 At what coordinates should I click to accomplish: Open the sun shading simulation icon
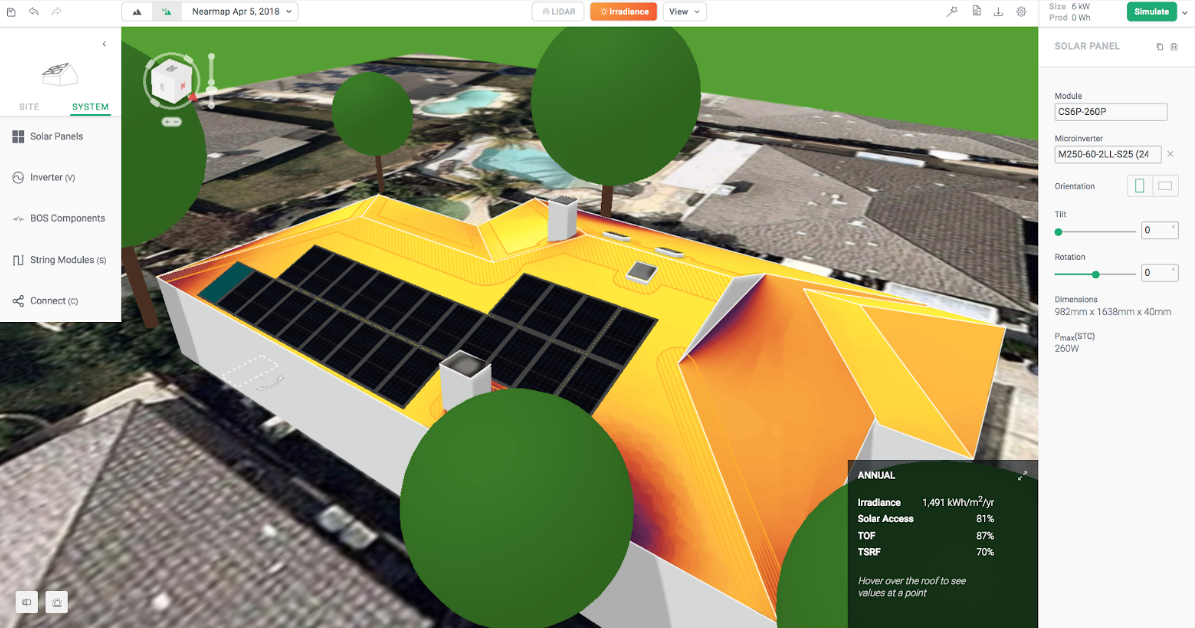click(57, 602)
